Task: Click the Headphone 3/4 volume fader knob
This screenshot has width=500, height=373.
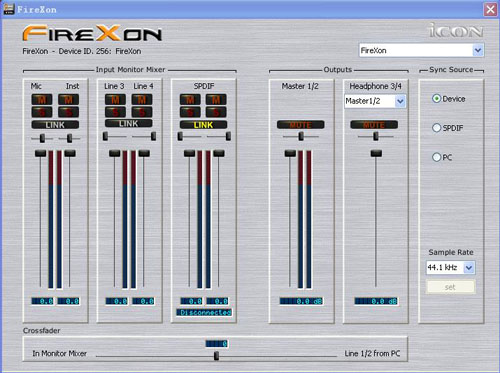Action: point(376,153)
